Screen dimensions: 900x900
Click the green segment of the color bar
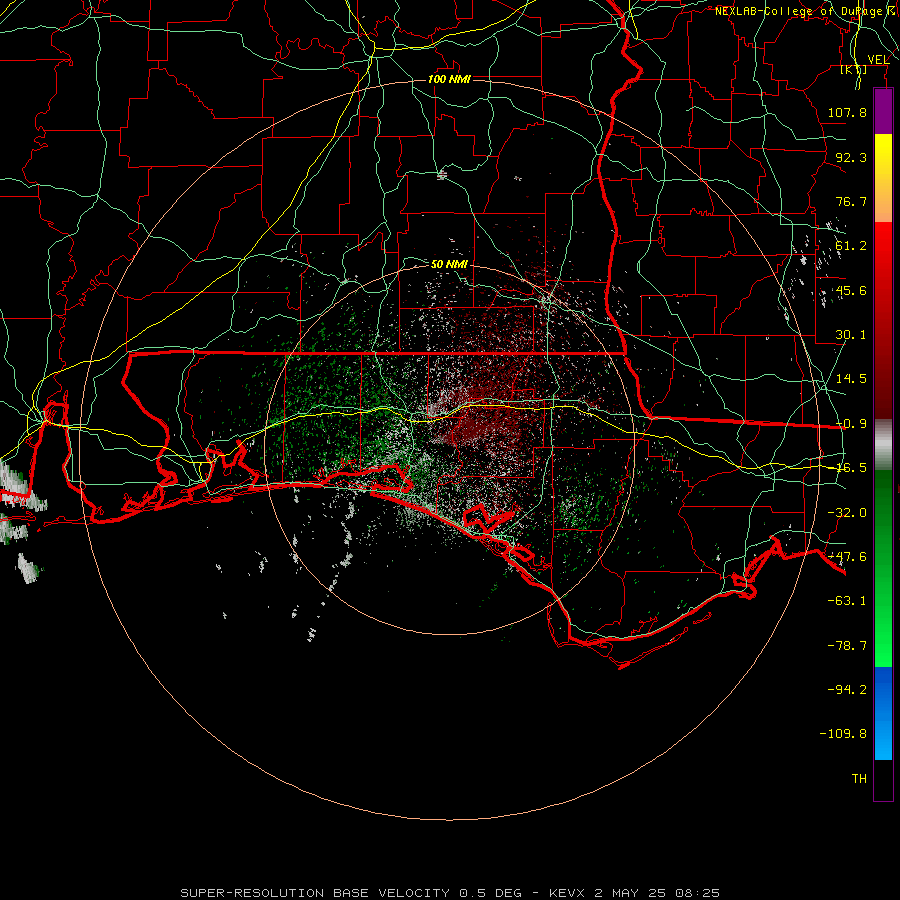(x=883, y=568)
